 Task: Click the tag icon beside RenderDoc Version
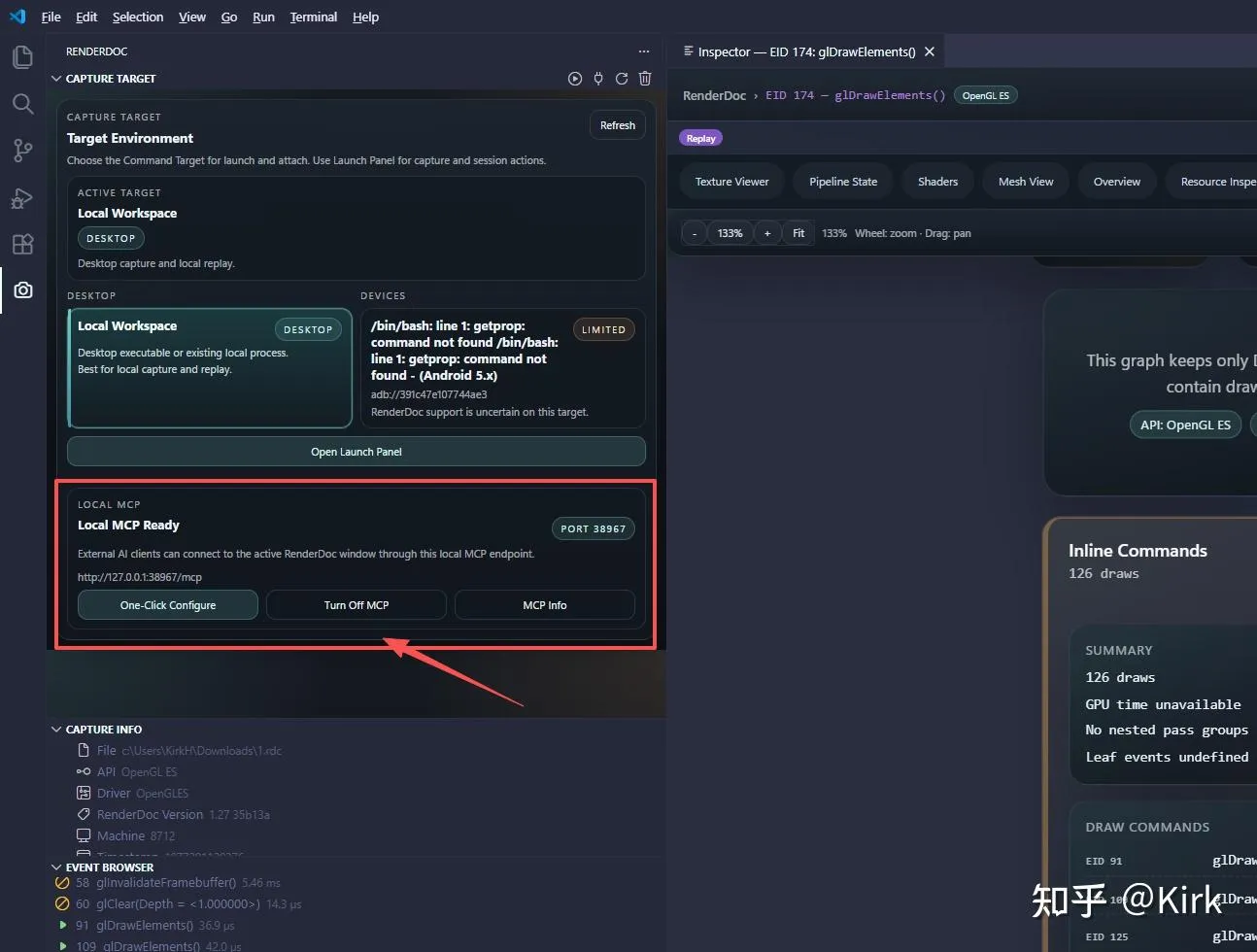tap(84, 814)
